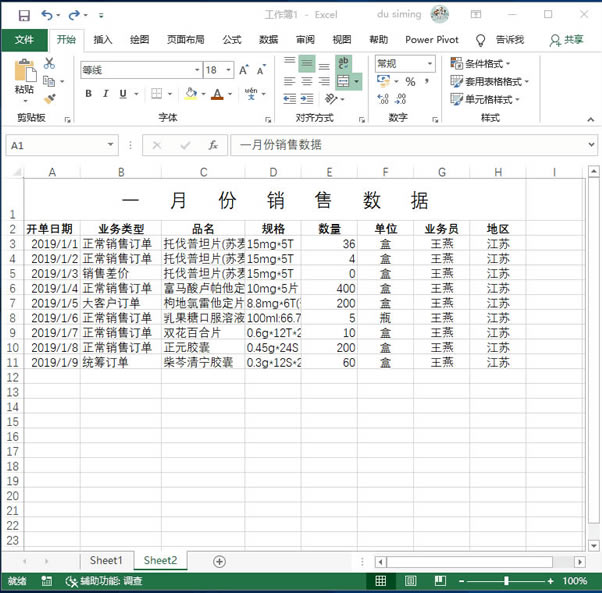Apply comma style format
The image size is (602, 593).
pos(427,81)
